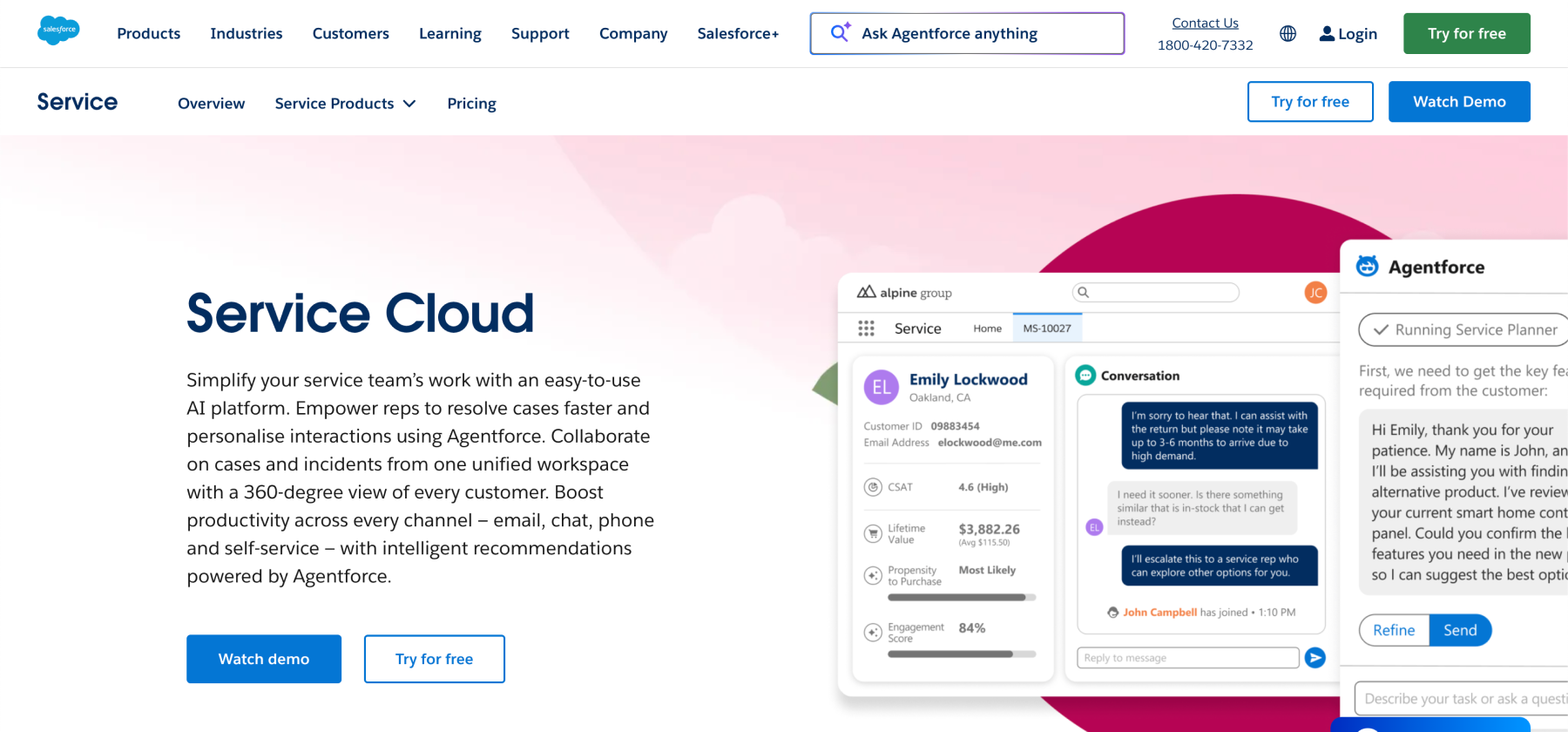Viewport: 1568px width, 732px height.
Task: Click the JC user avatar
Action: [1315, 293]
